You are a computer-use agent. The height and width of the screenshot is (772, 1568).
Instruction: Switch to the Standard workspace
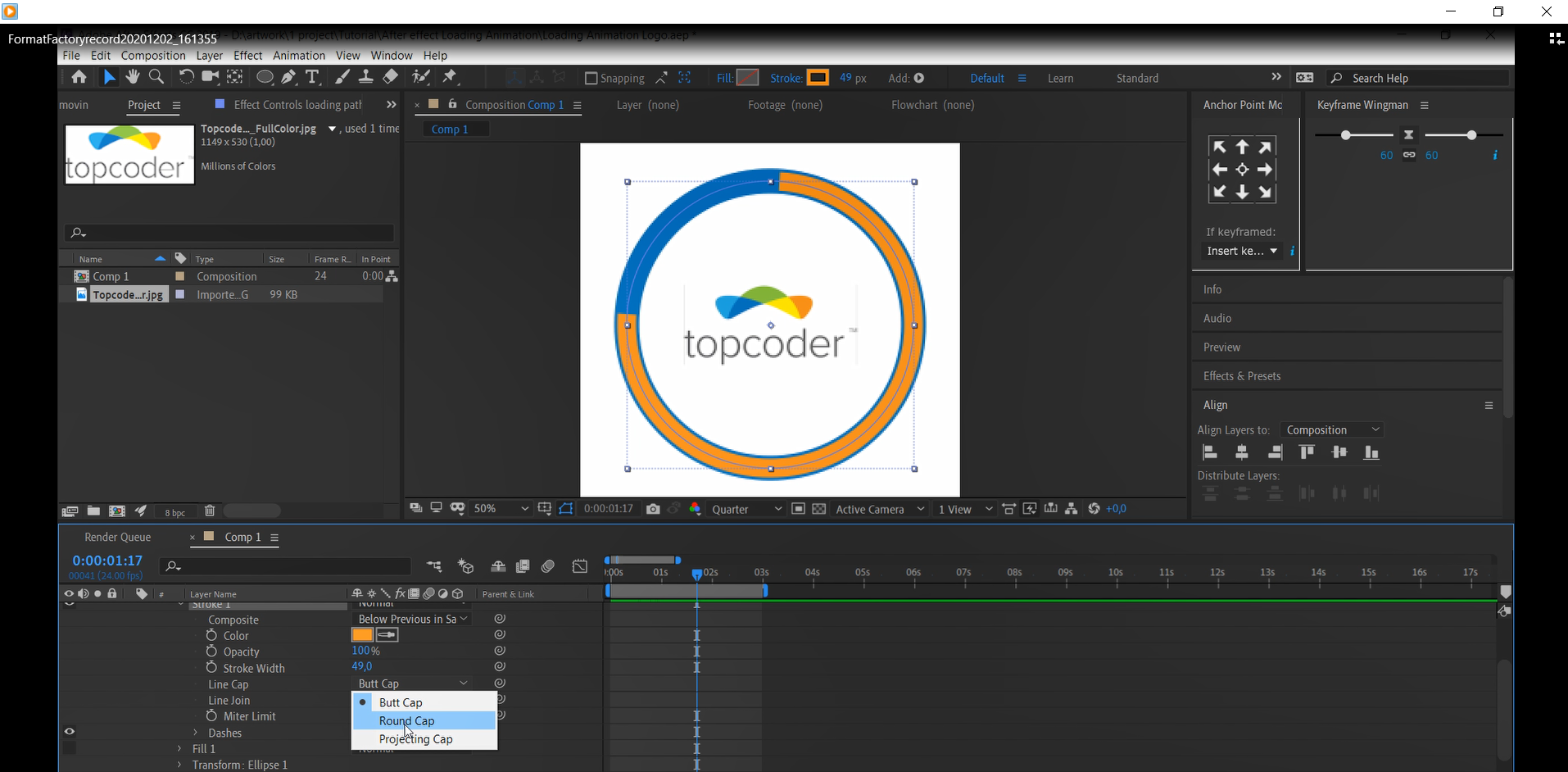[x=1137, y=78]
